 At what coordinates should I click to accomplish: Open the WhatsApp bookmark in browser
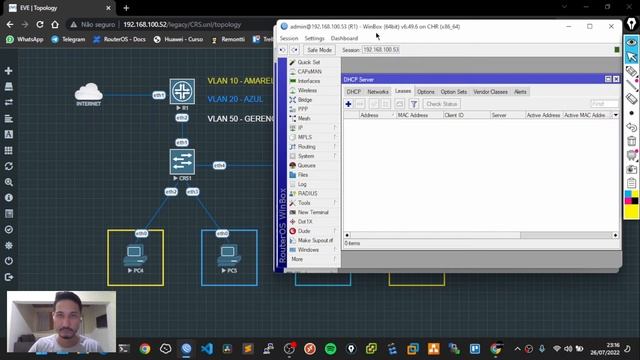point(25,39)
